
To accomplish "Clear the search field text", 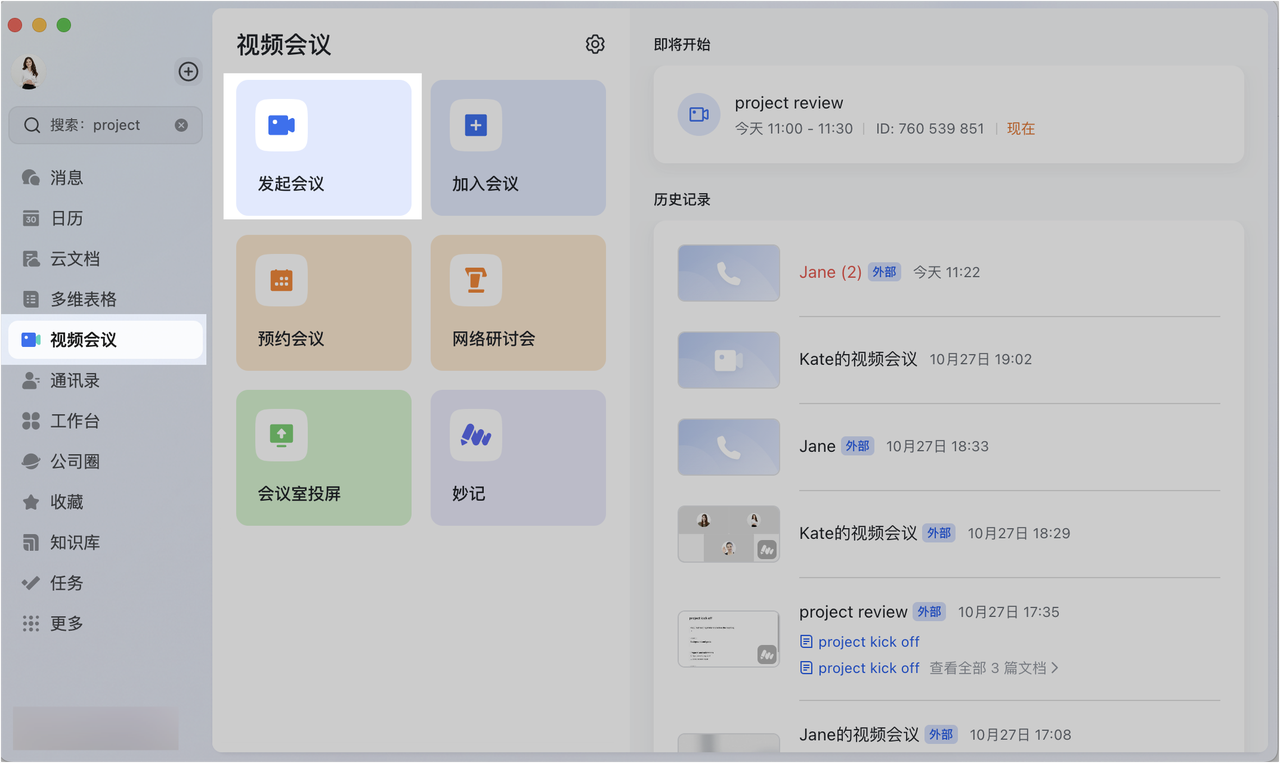I will tap(181, 124).
